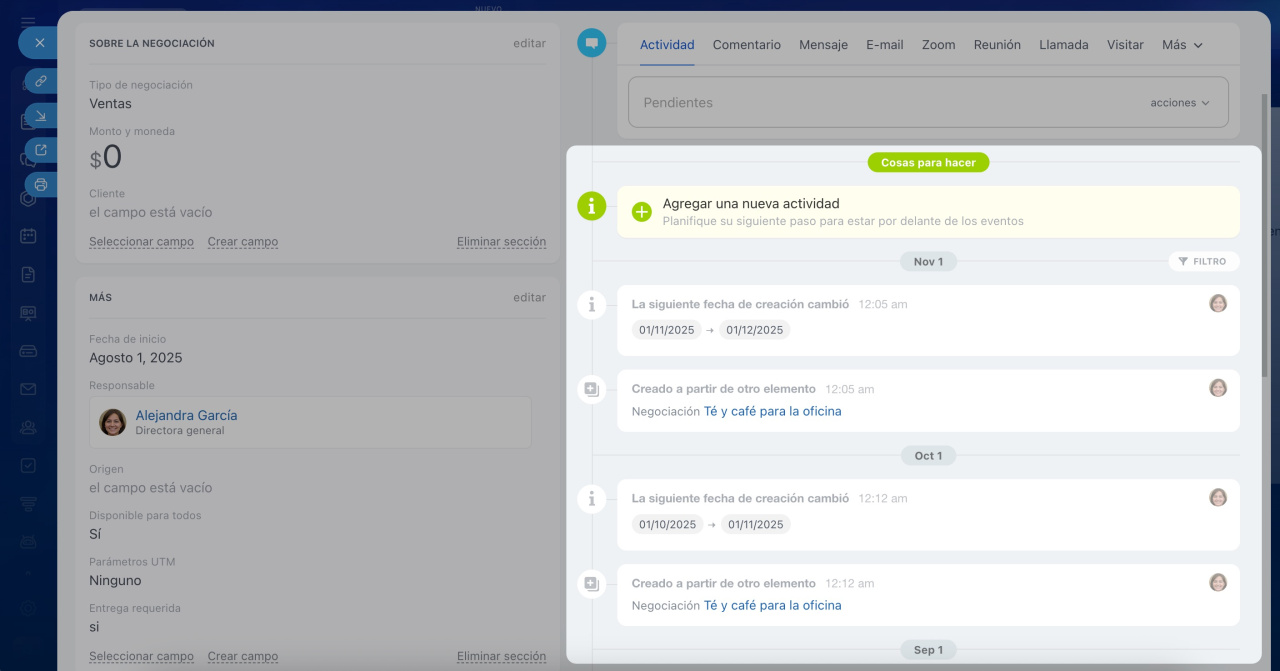Screen dimensions: 1280x671
Task: Open the tasks checkmark icon in sidebar
Action: coord(28,465)
